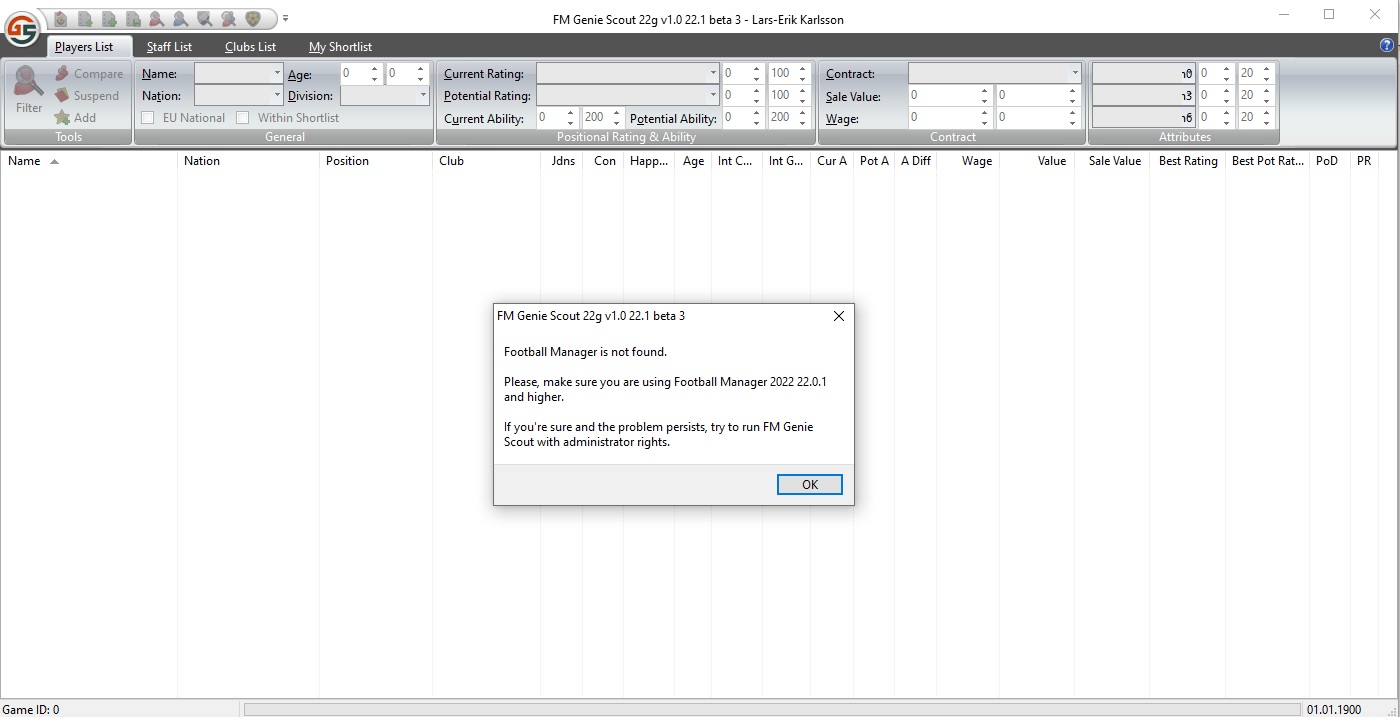Image resolution: width=1400 pixels, height=722 pixels.
Task: Open the GS application menu logo
Action: pyautogui.click(x=21, y=29)
